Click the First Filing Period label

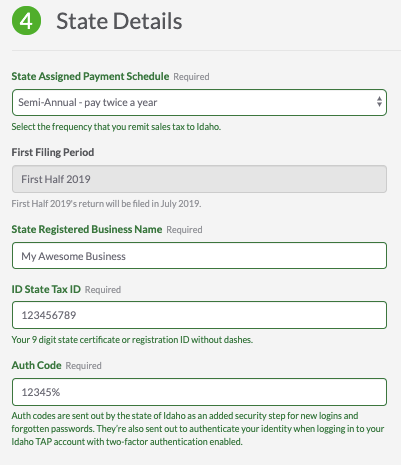53,152
